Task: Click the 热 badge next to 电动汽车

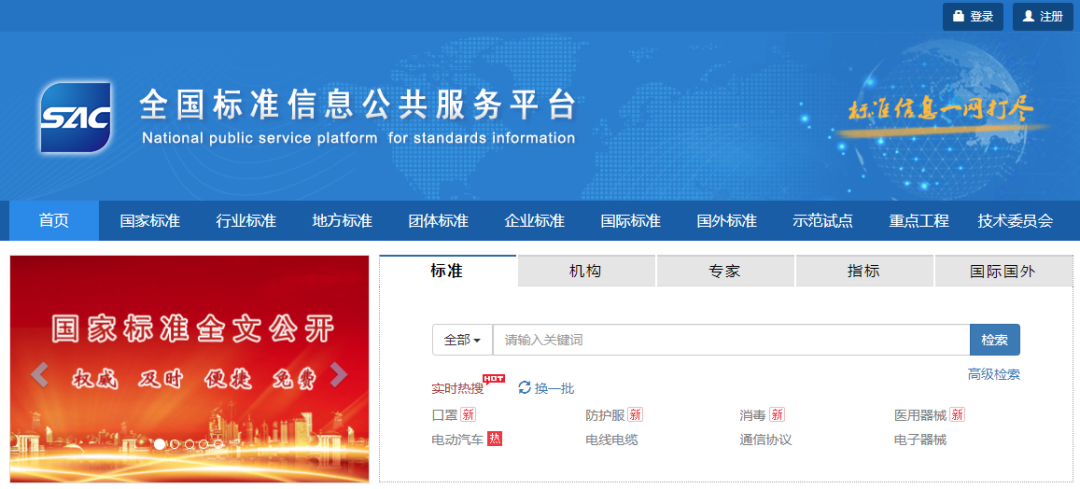Action: point(495,439)
